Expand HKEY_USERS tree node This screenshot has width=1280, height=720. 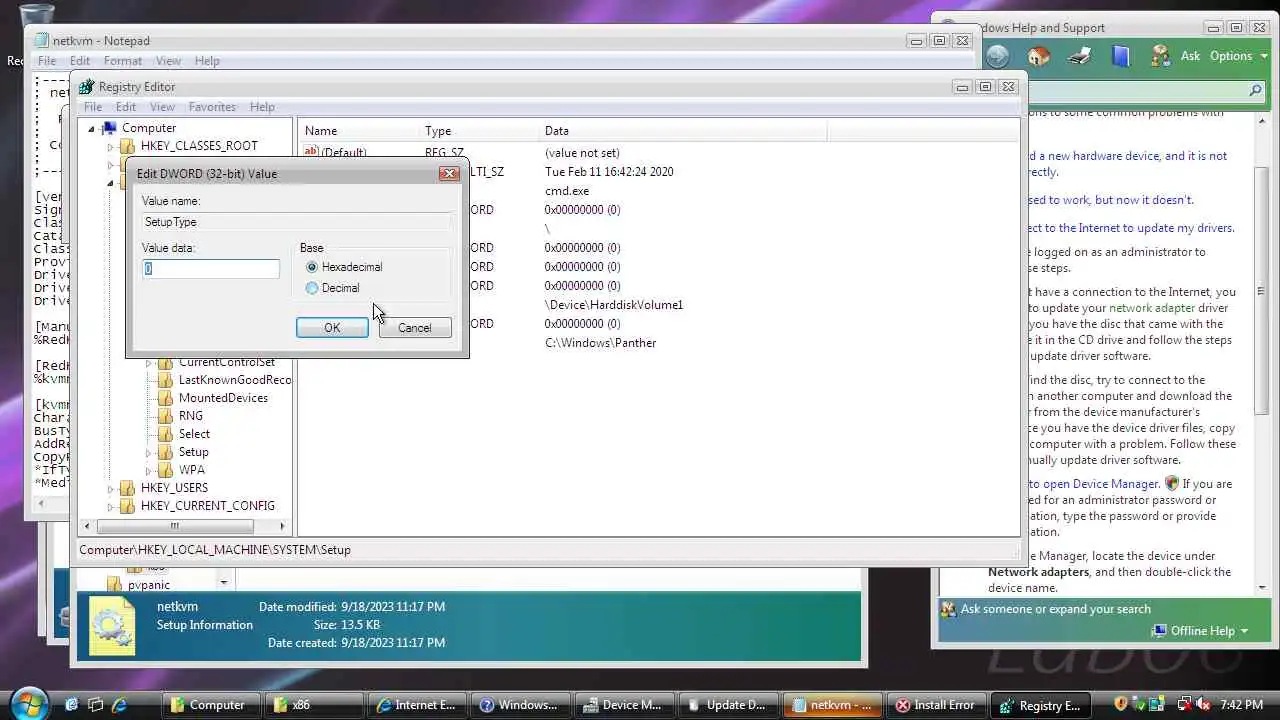click(x=111, y=488)
